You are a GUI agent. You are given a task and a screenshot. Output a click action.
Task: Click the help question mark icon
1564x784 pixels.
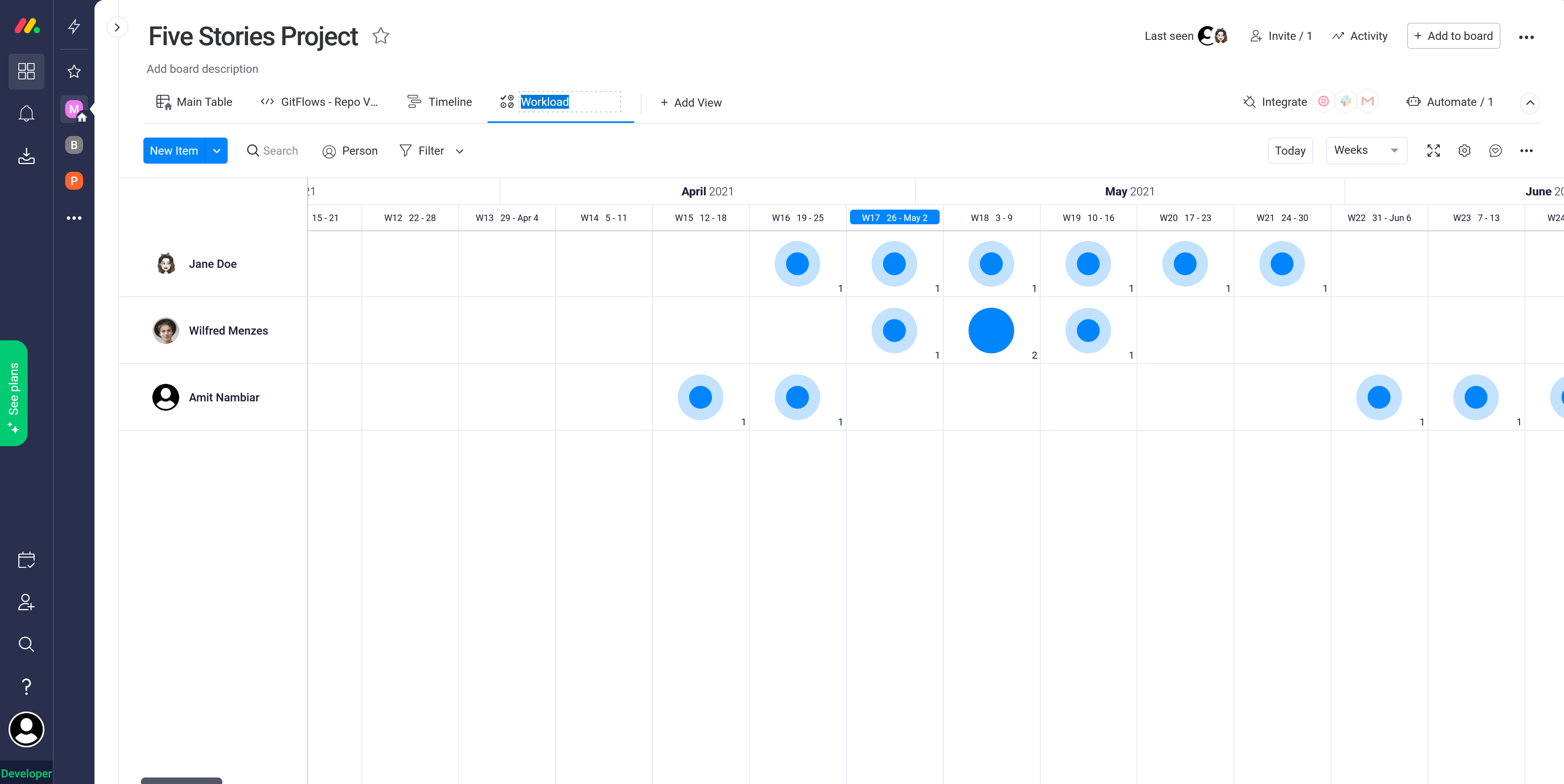(x=26, y=686)
